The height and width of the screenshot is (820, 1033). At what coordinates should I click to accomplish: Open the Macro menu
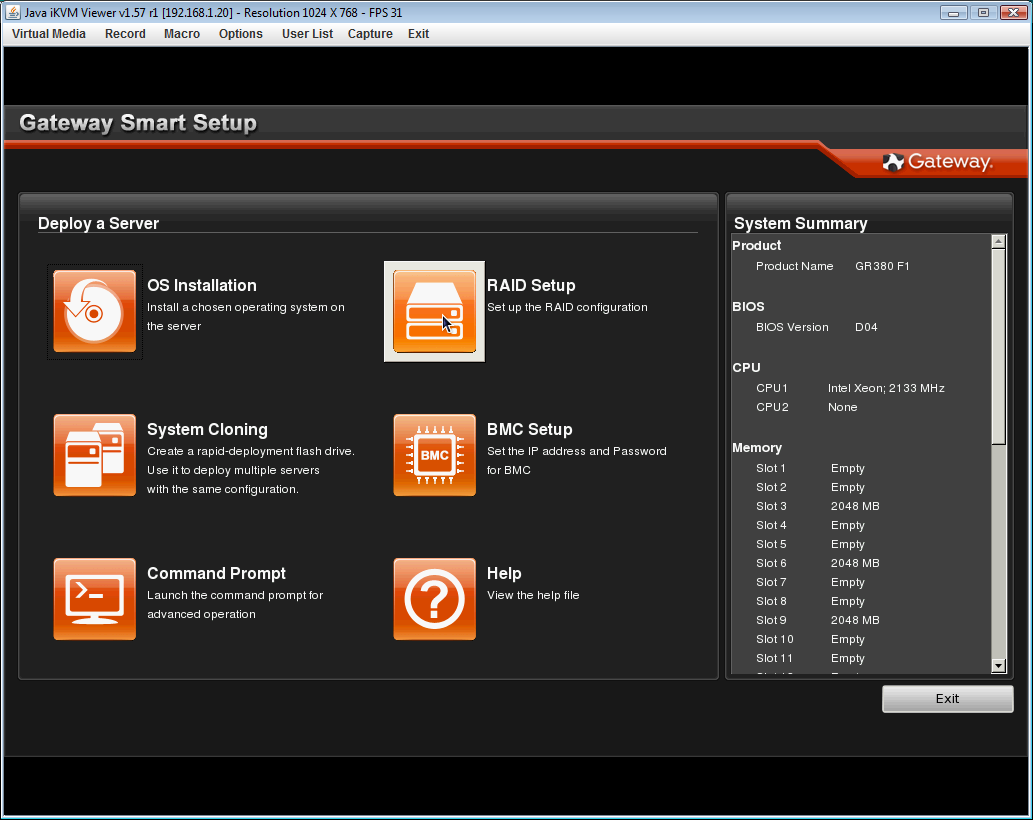pyautogui.click(x=182, y=34)
